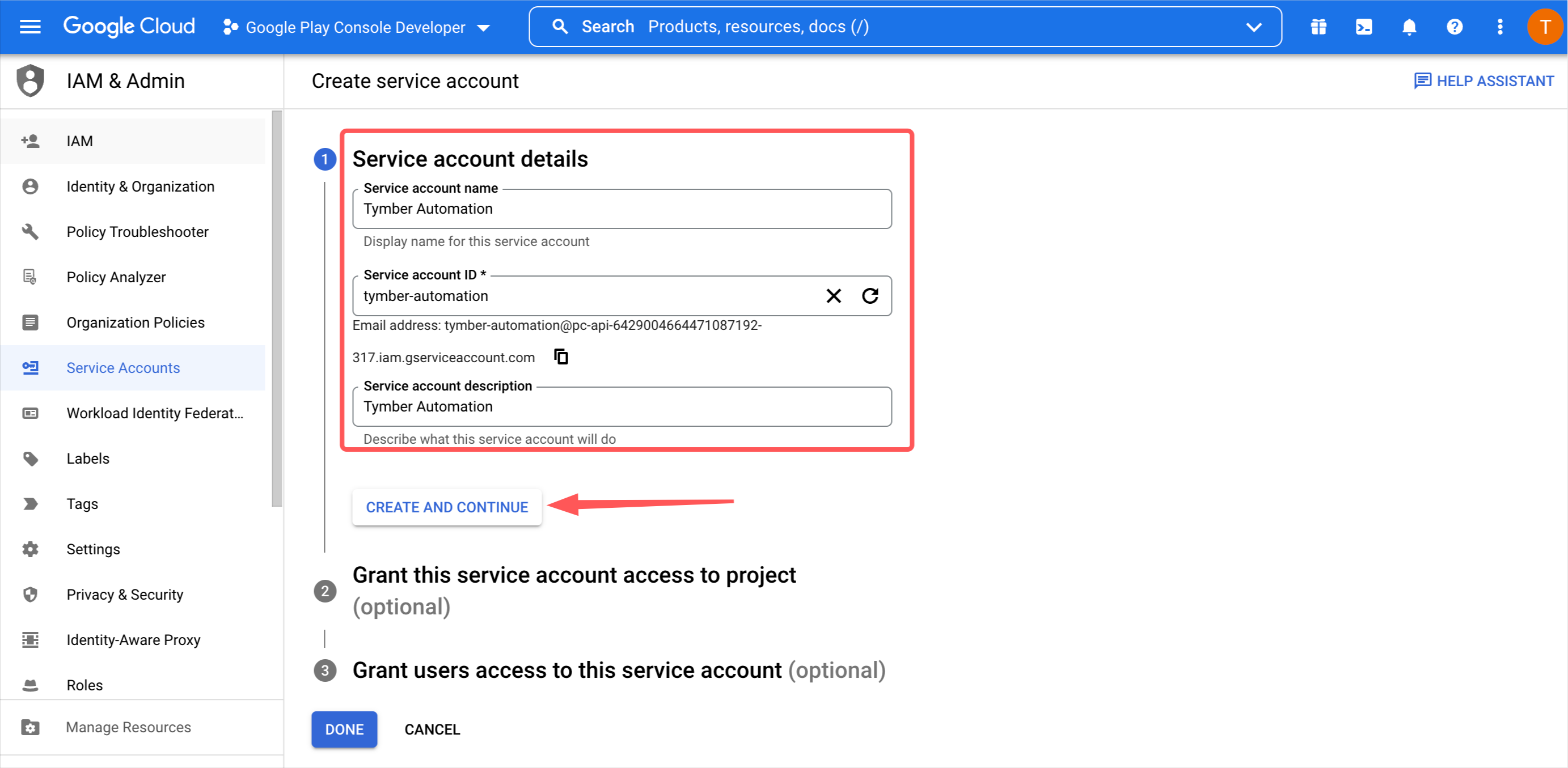
Task: Go to Service Accounts in sidebar
Action: [x=123, y=368]
